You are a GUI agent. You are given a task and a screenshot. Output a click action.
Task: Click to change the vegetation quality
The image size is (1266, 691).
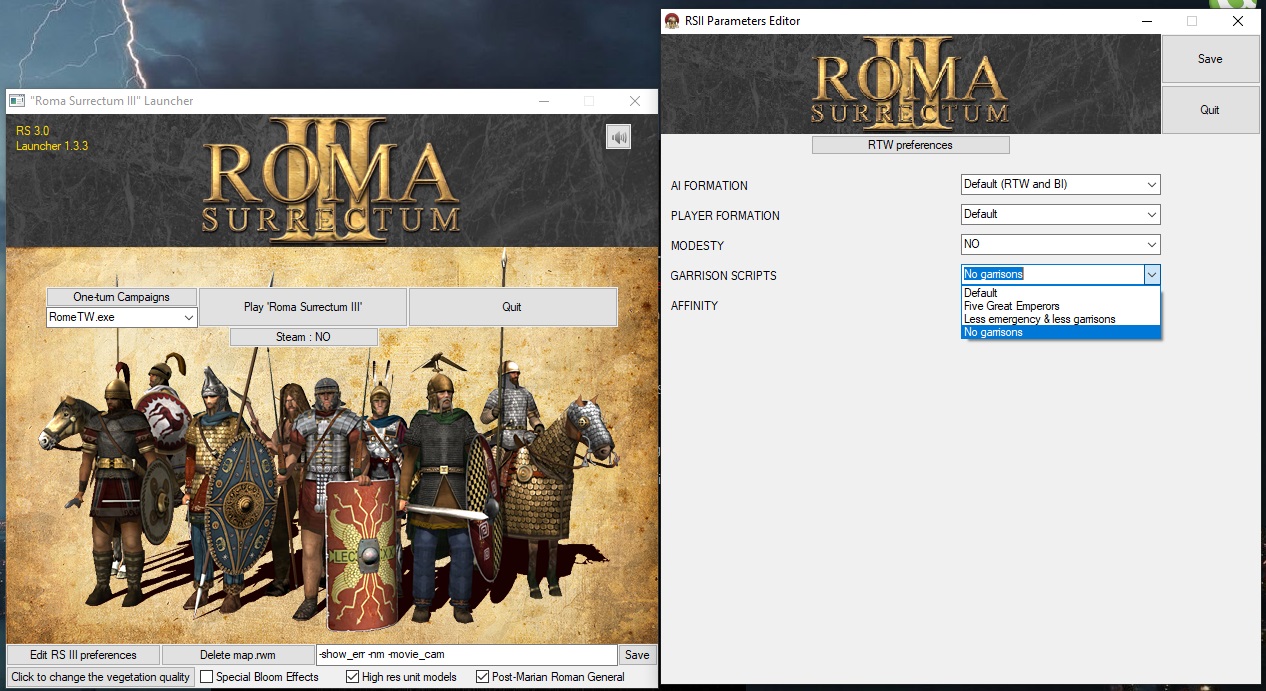point(100,677)
